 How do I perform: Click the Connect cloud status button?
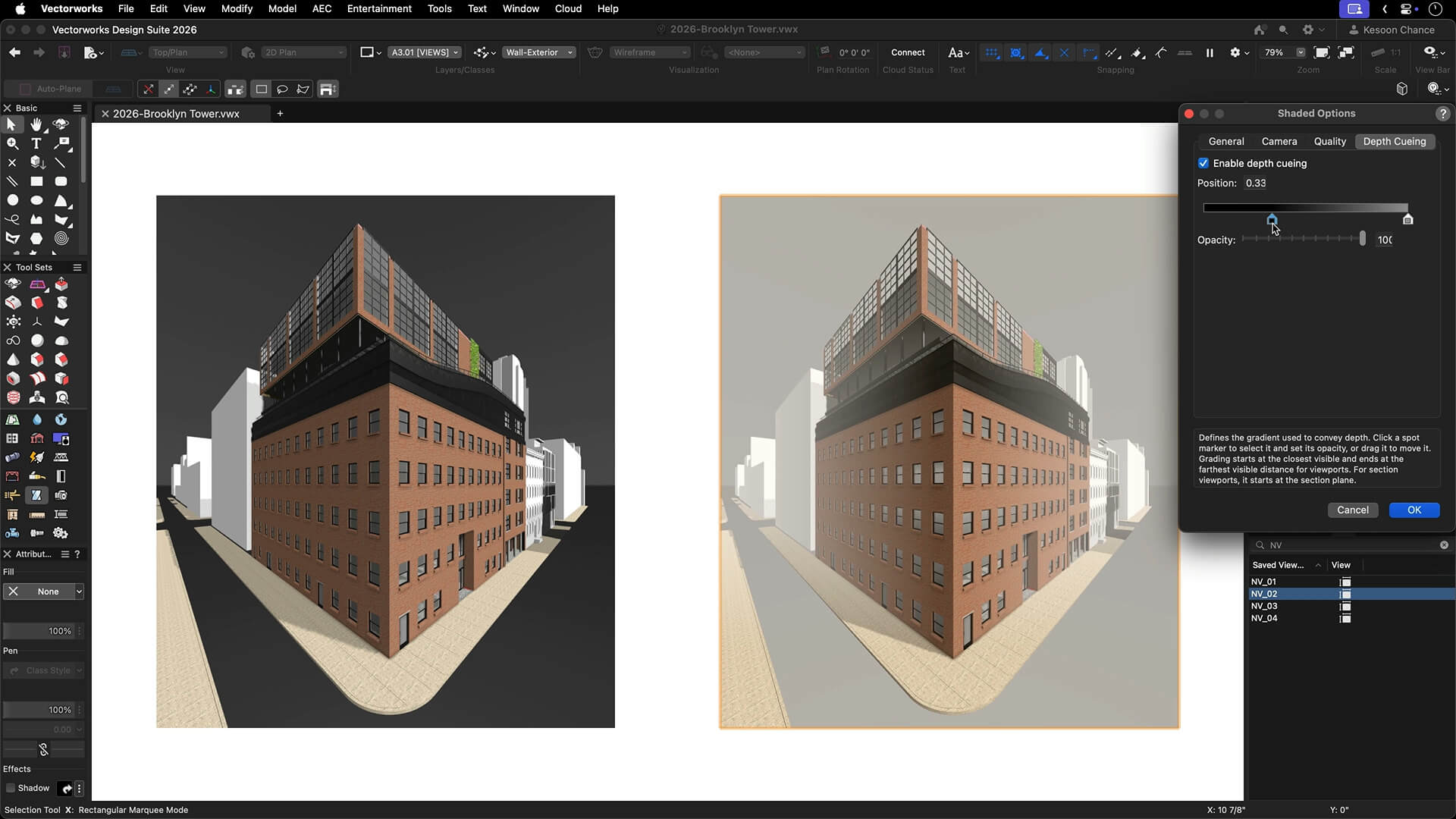click(x=907, y=52)
